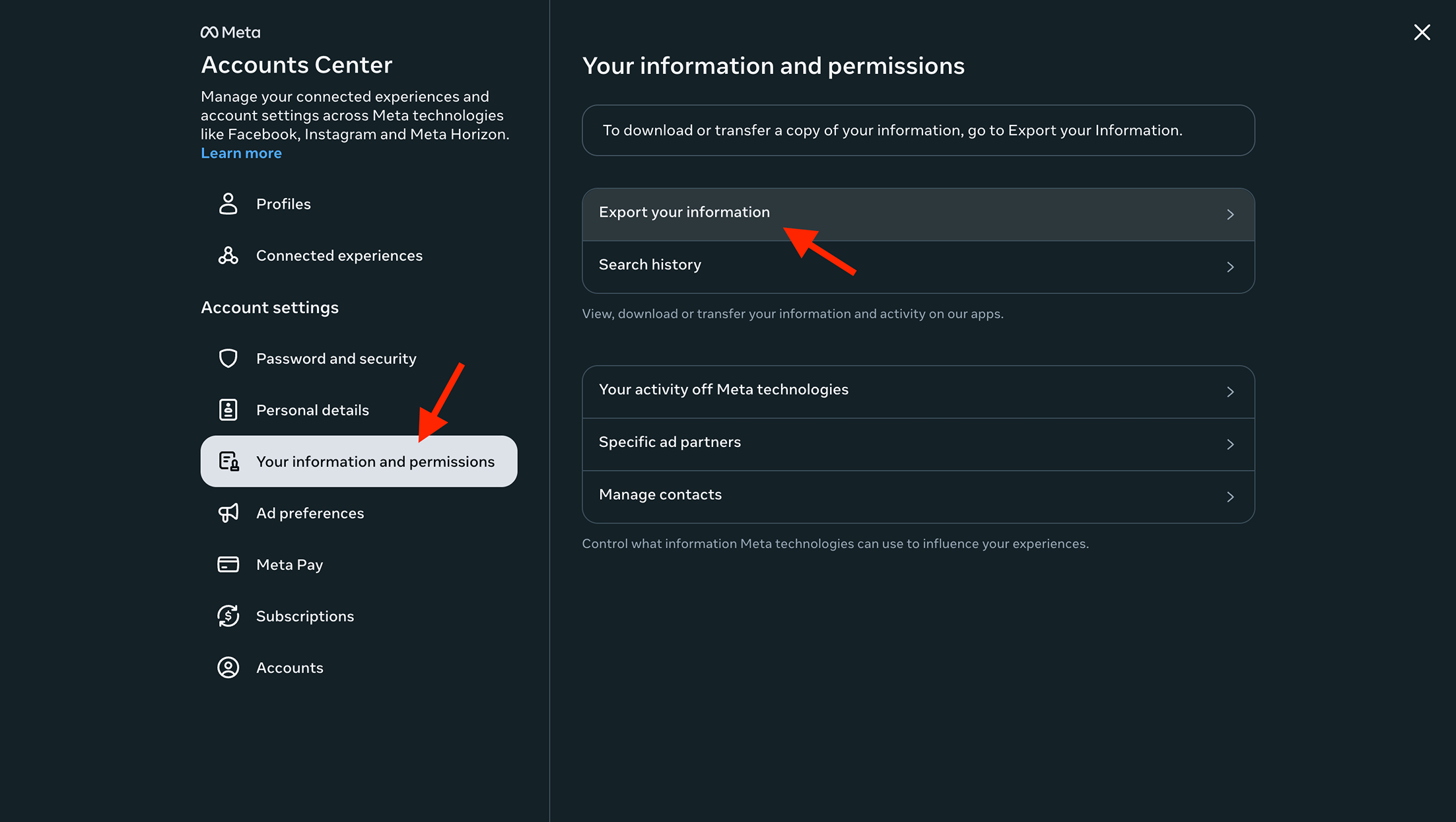Click the Accounts circle icon
The width and height of the screenshot is (1456, 822).
coord(228,668)
